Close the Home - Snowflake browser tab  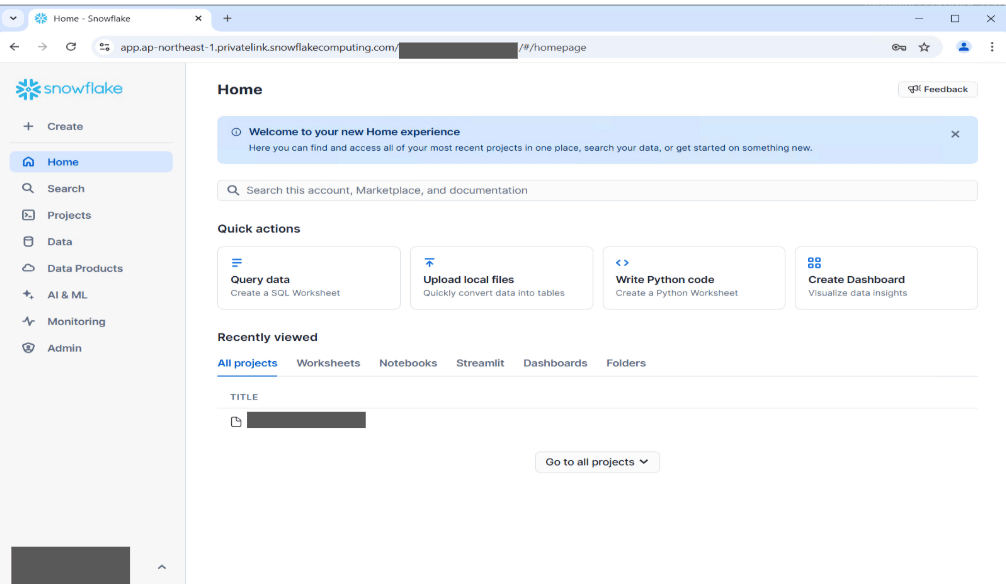[198, 19]
